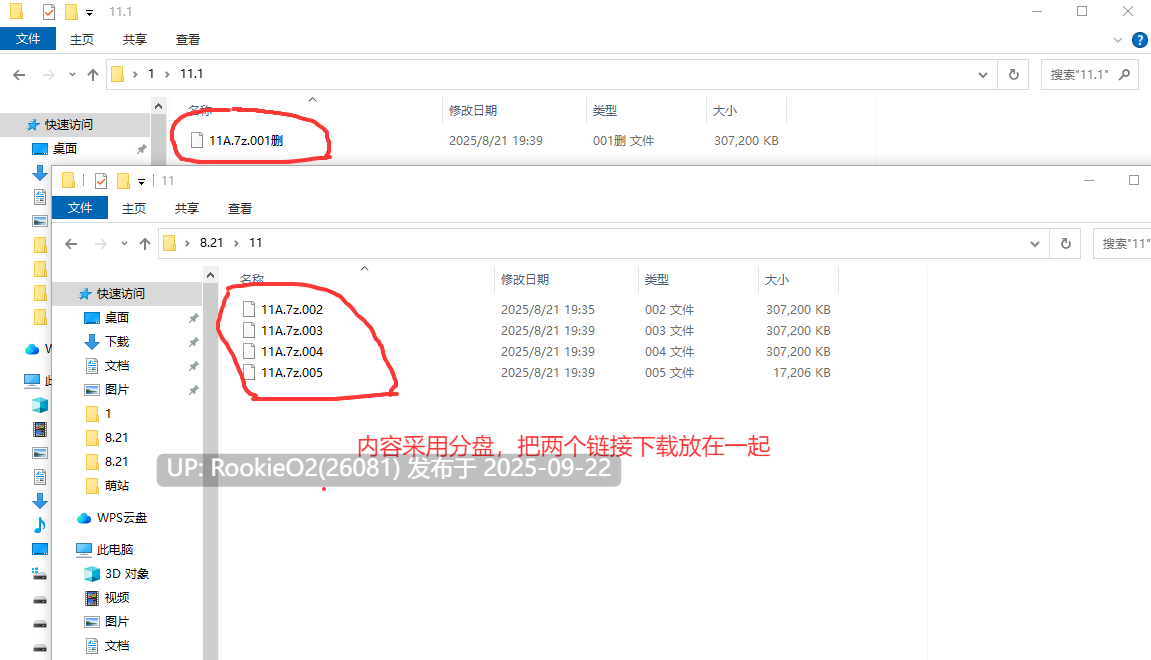Image resolution: width=1151 pixels, height=660 pixels.
Task: Sort by 类型 column in 11.1 window
Action: point(605,110)
